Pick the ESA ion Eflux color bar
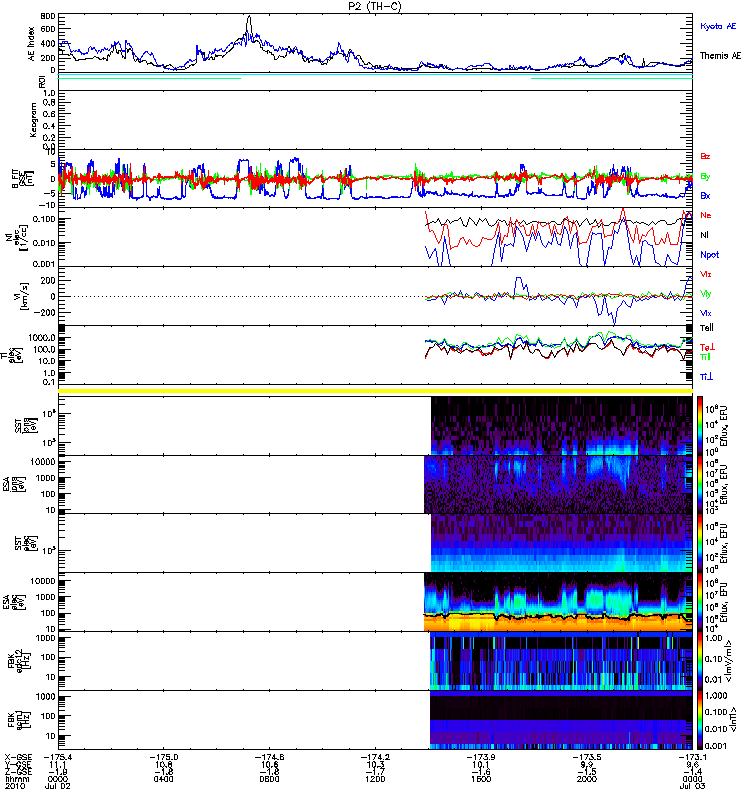 tap(700, 485)
